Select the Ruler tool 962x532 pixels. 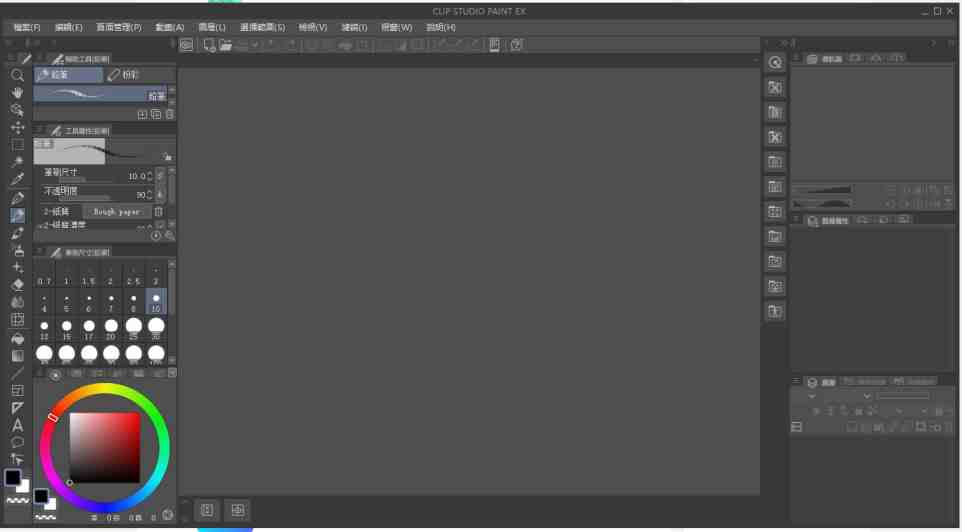[17, 408]
